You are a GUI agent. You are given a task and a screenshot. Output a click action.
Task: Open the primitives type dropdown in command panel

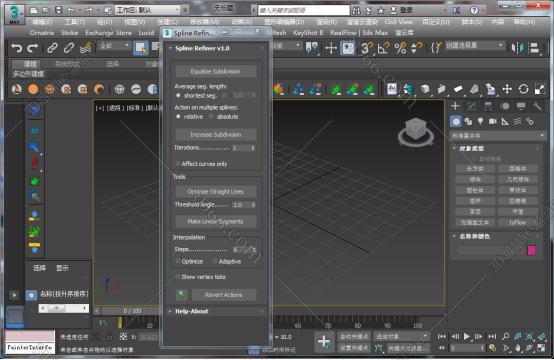(x=498, y=135)
